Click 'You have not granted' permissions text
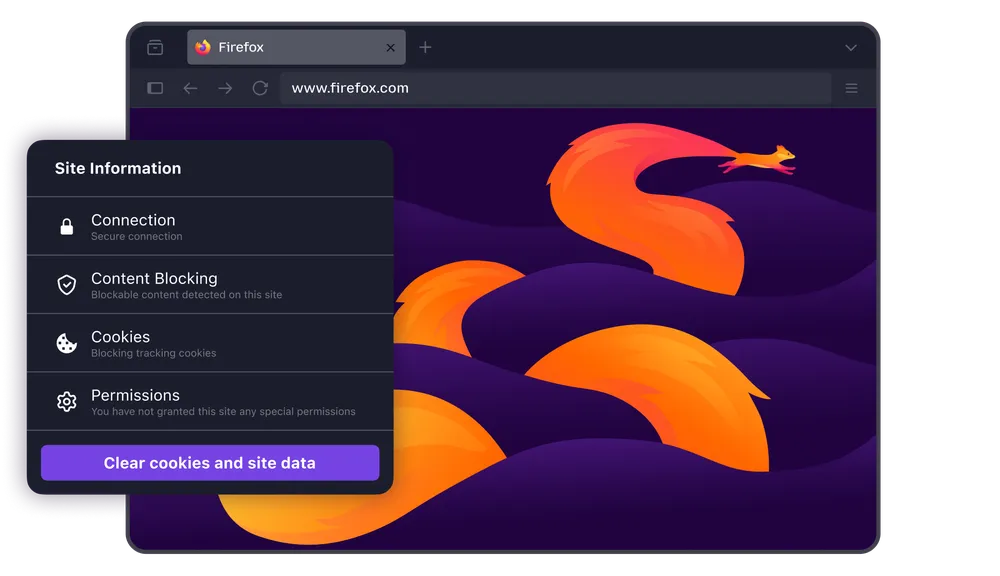Viewport: 1000px width, 576px height. 223,412
